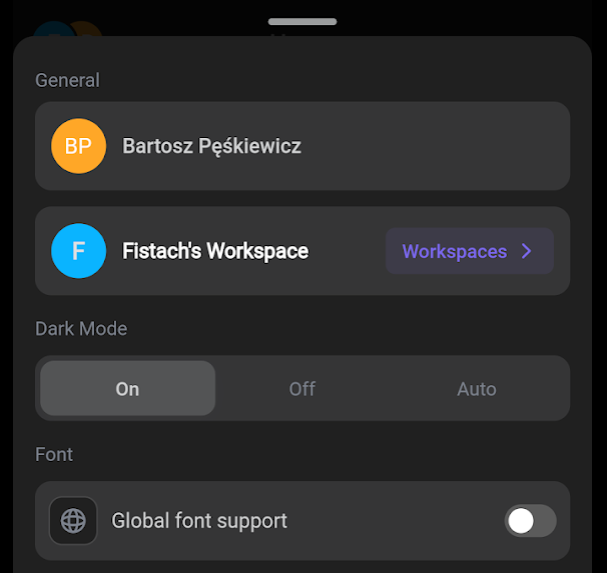Select the Fistach's Workspace name
This screenshot has width=607, height=573.
(x=215, y=251)
